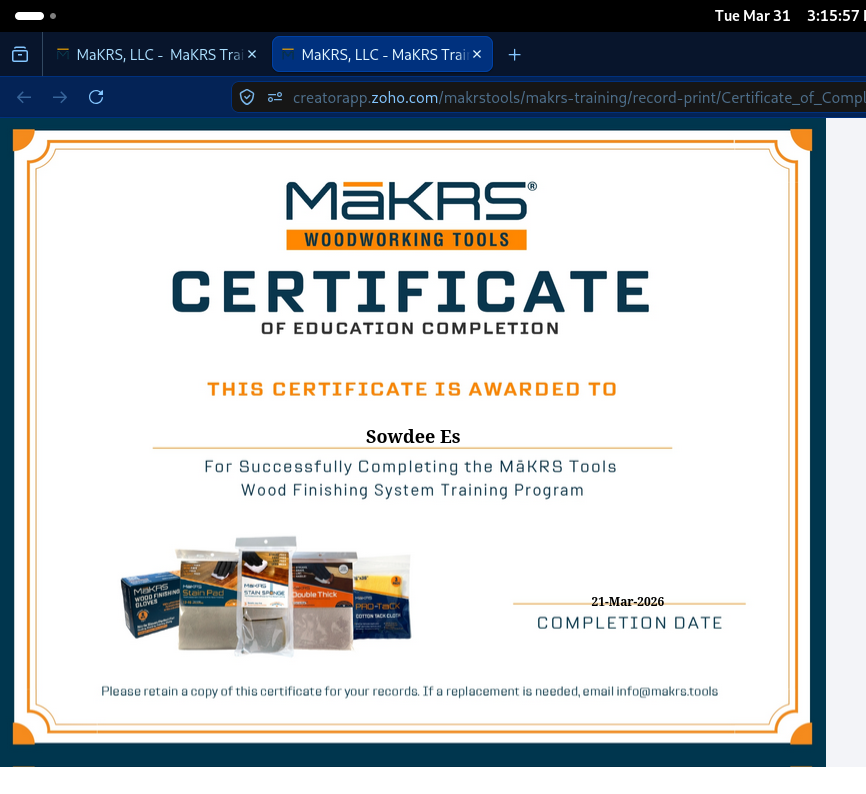Click the COMPLETION DATE label
The width and height of the screenshot is (866, 794).
[x=630, y=623]
